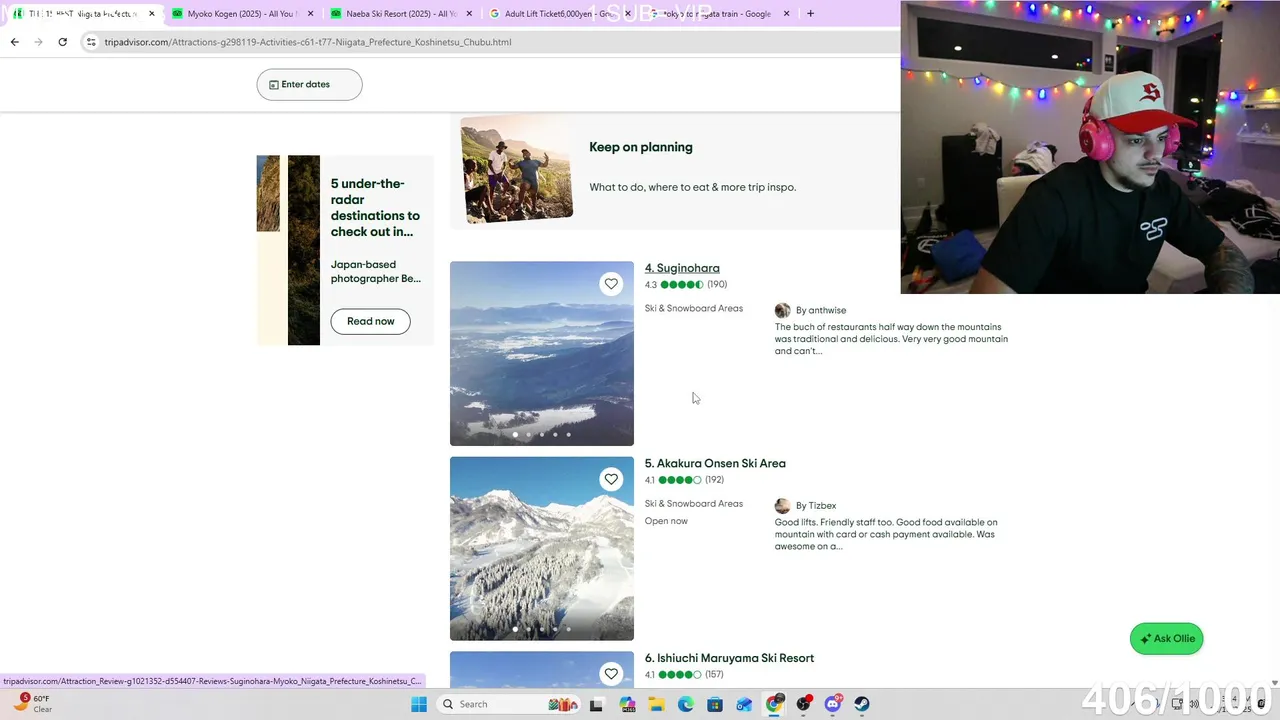Viewport: 1280px width, 720px height.
Task: Open Task View from the taskbar
Action: (x=596, y=704)
